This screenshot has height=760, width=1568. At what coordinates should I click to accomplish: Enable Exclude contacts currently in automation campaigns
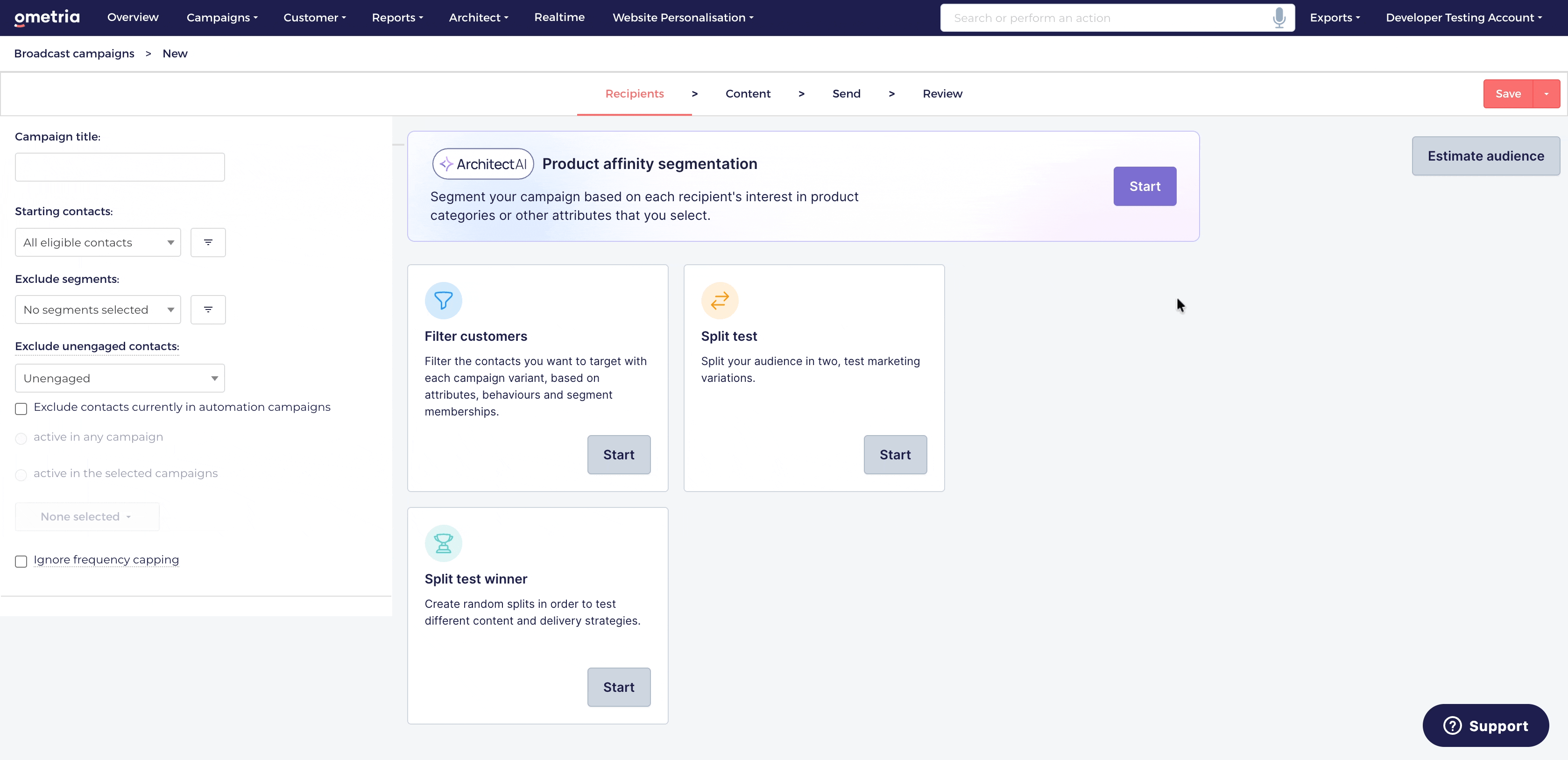click(x=21, y=408)
